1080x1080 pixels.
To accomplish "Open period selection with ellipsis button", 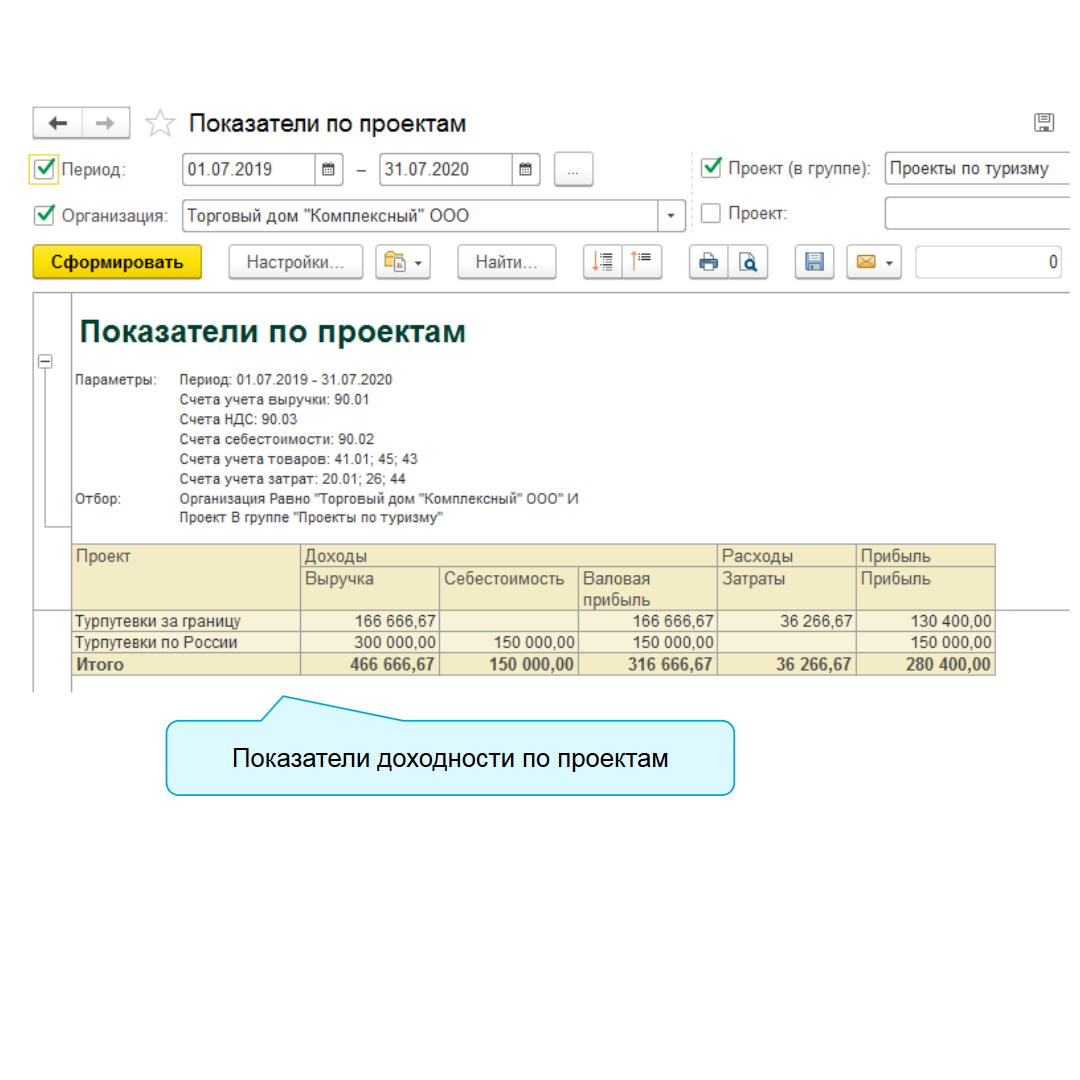I will 573,169.
